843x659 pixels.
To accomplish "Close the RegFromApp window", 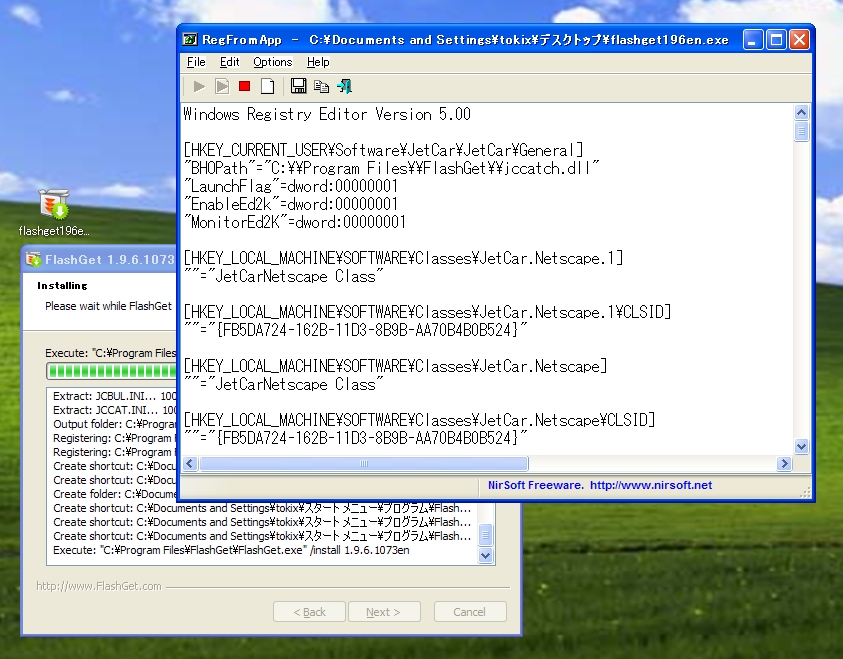I will click(799, 40).
